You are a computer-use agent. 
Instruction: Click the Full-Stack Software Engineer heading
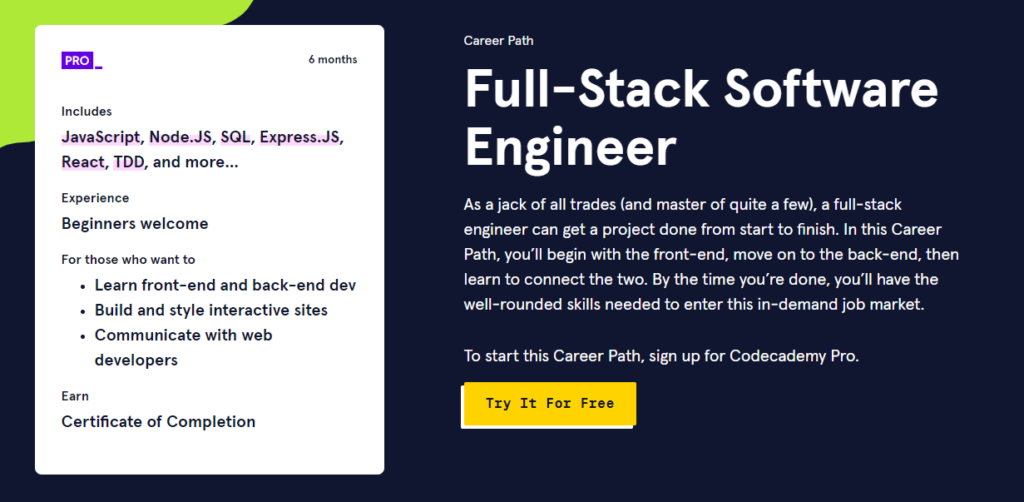pyautogui.click(x=700, y=119)
